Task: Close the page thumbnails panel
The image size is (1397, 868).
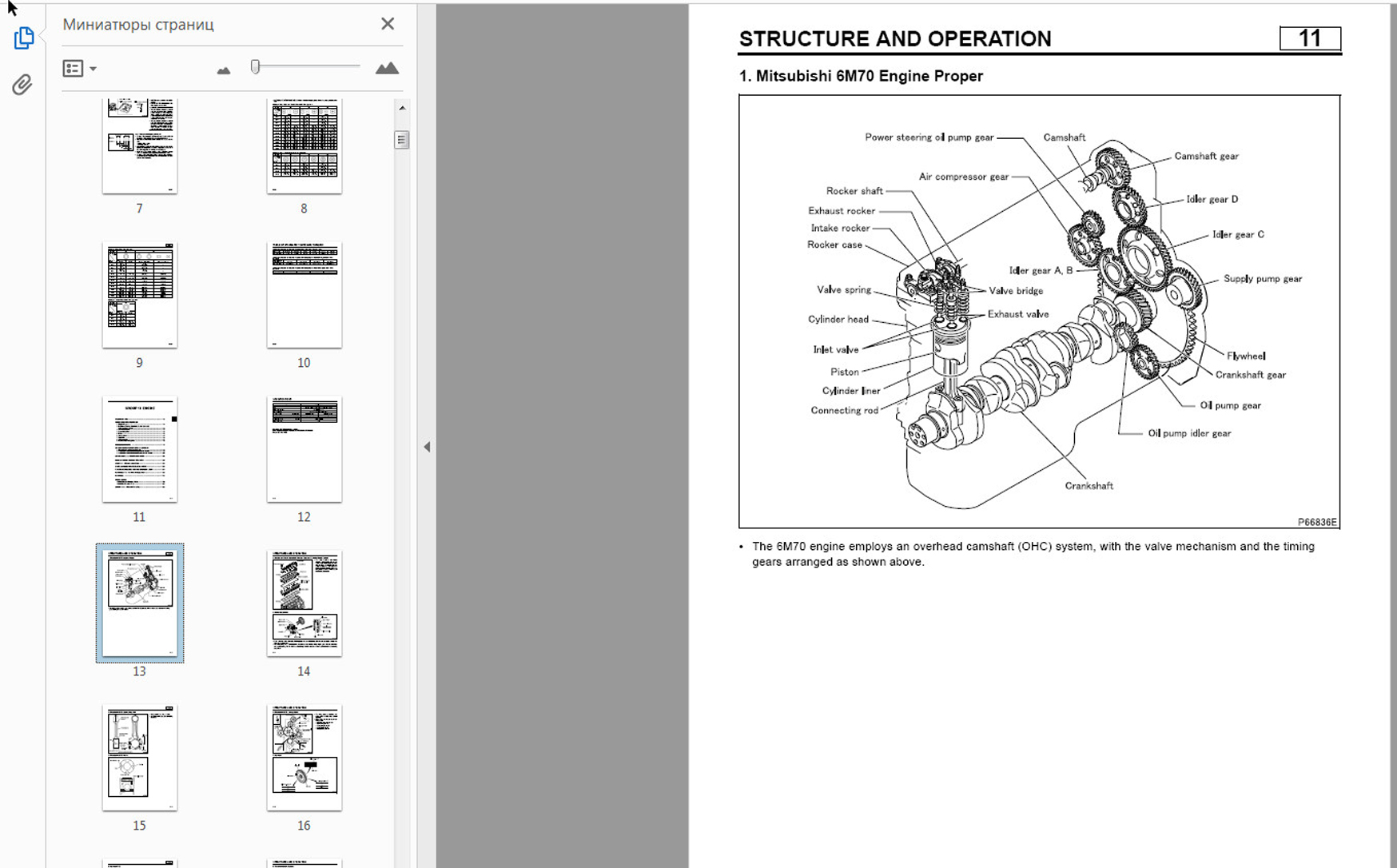Action: pyautogui.click(x=388, y=24)
